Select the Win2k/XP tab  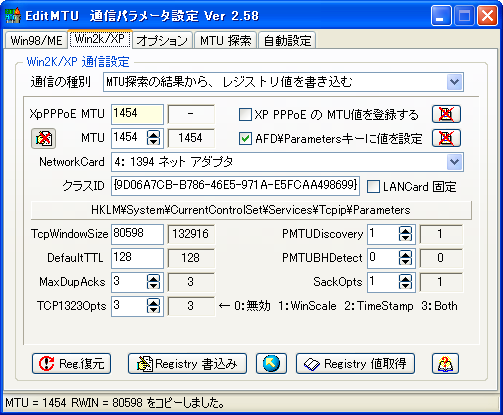tap(100, 39)
